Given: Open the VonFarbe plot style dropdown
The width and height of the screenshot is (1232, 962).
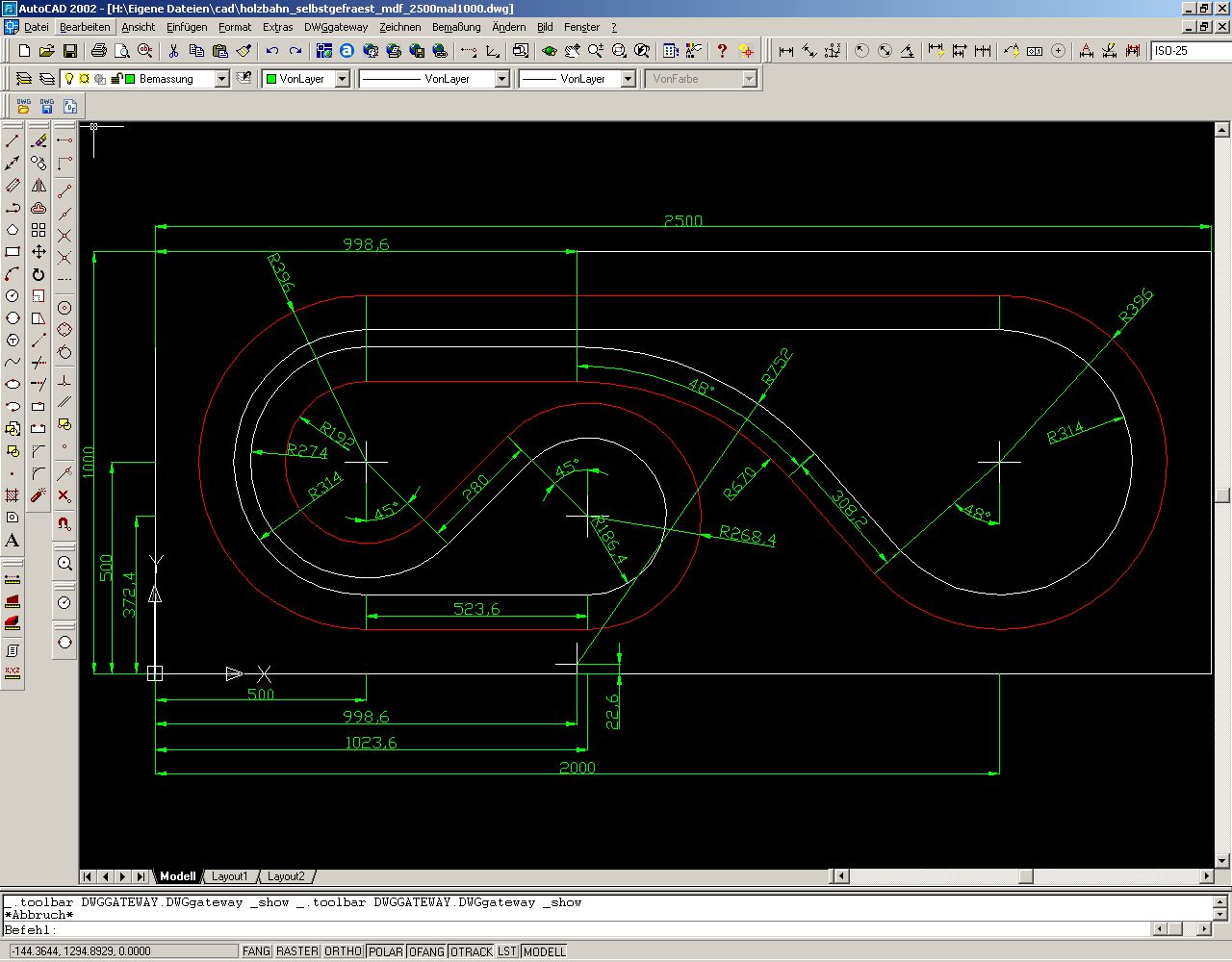Looking at the screenshot, I should pyautogui.click(x=749, y=79).
